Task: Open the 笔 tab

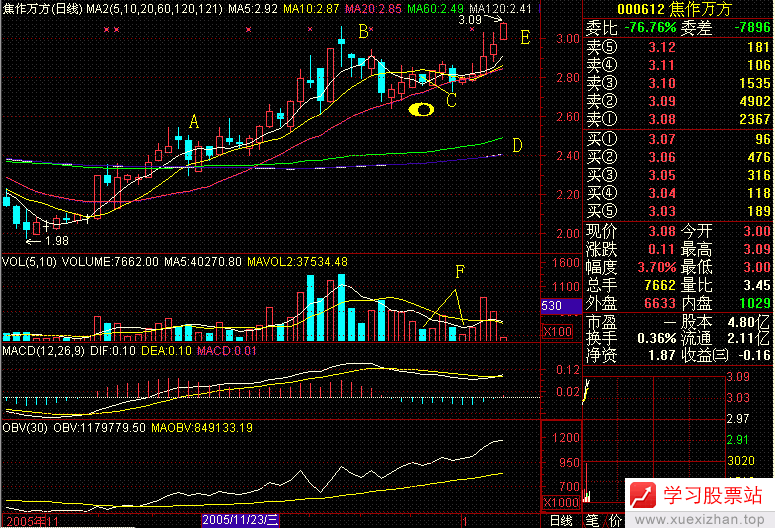Action: [x=592, y=521]
